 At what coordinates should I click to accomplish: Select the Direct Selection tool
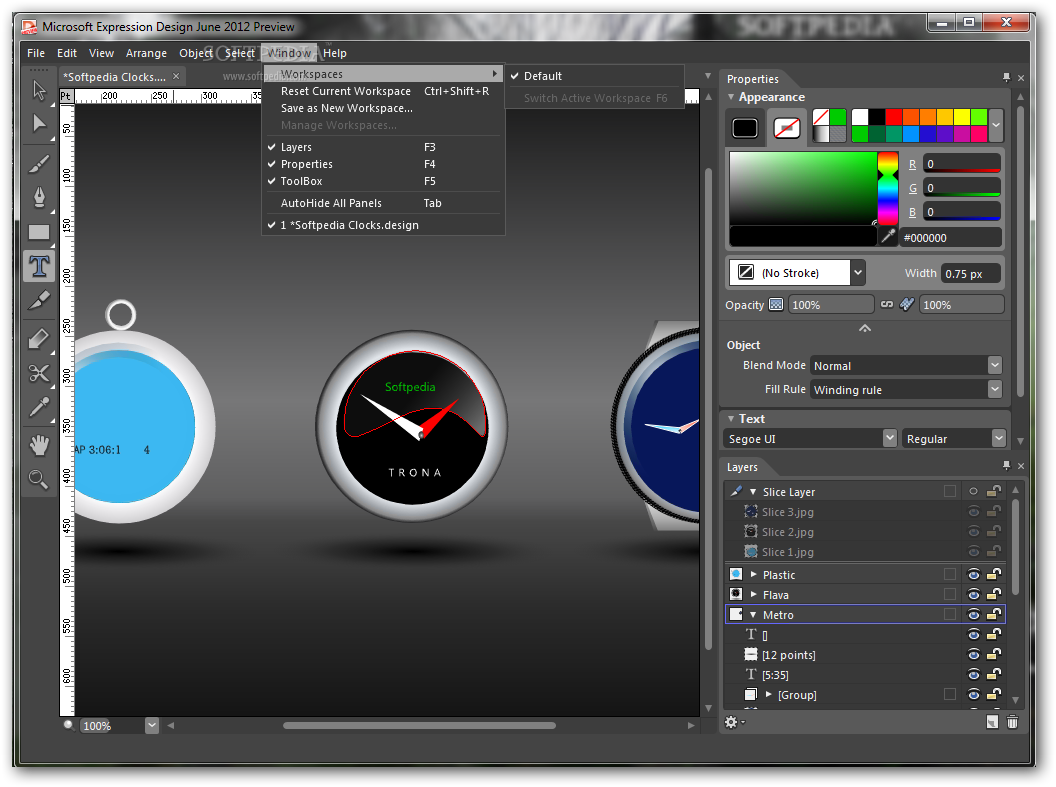pyautogui.click(x=39, y=125)
